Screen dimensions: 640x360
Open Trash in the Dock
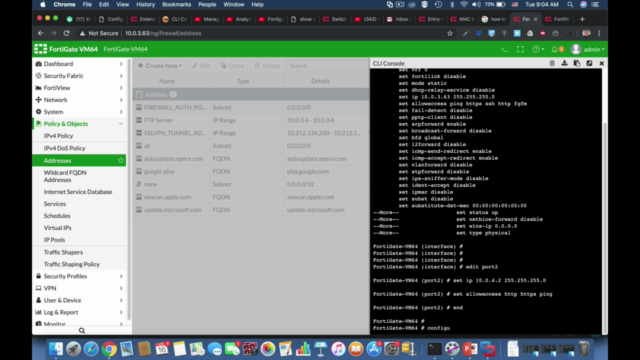(x=584, y=349)
